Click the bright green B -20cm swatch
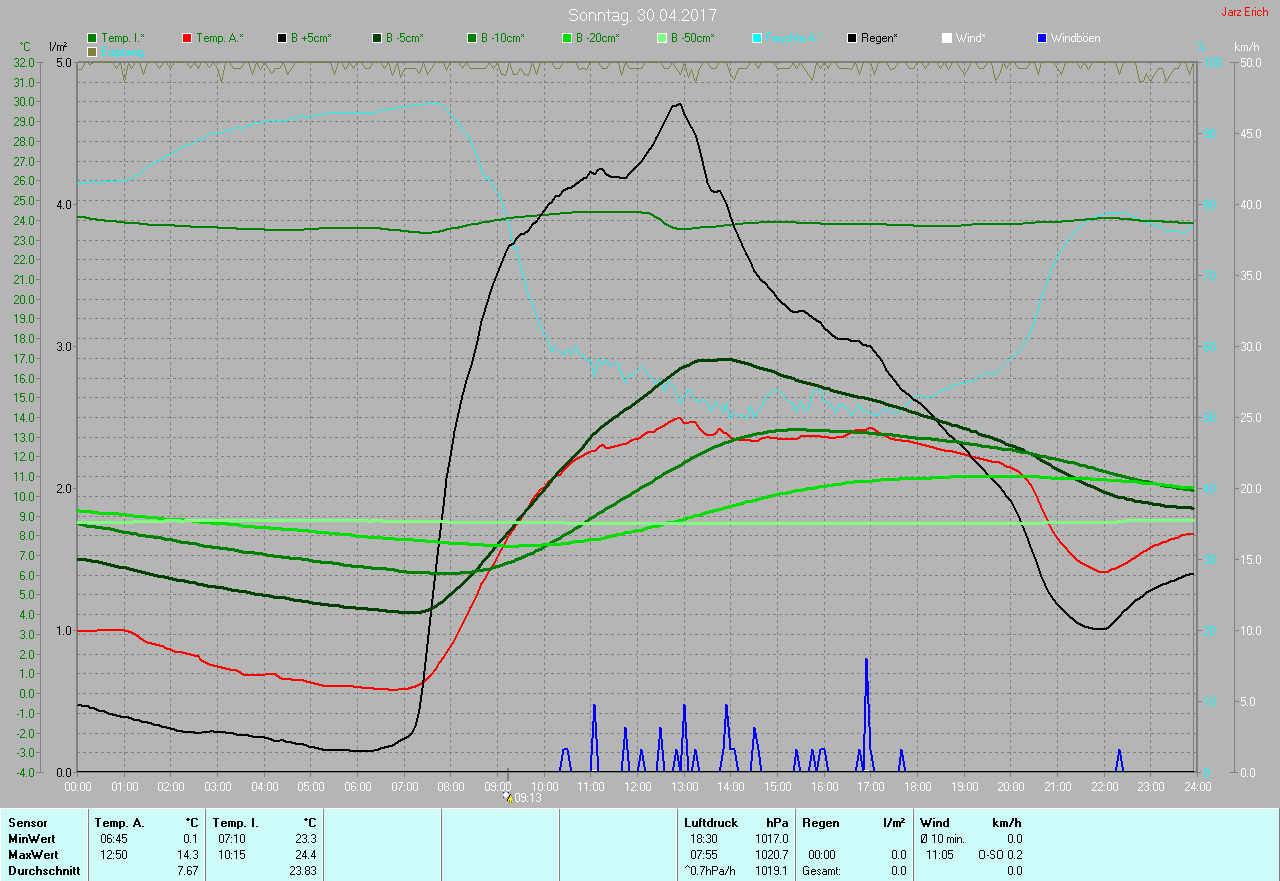This screenshot has height=881, width=1280. (x=567, y=38)
